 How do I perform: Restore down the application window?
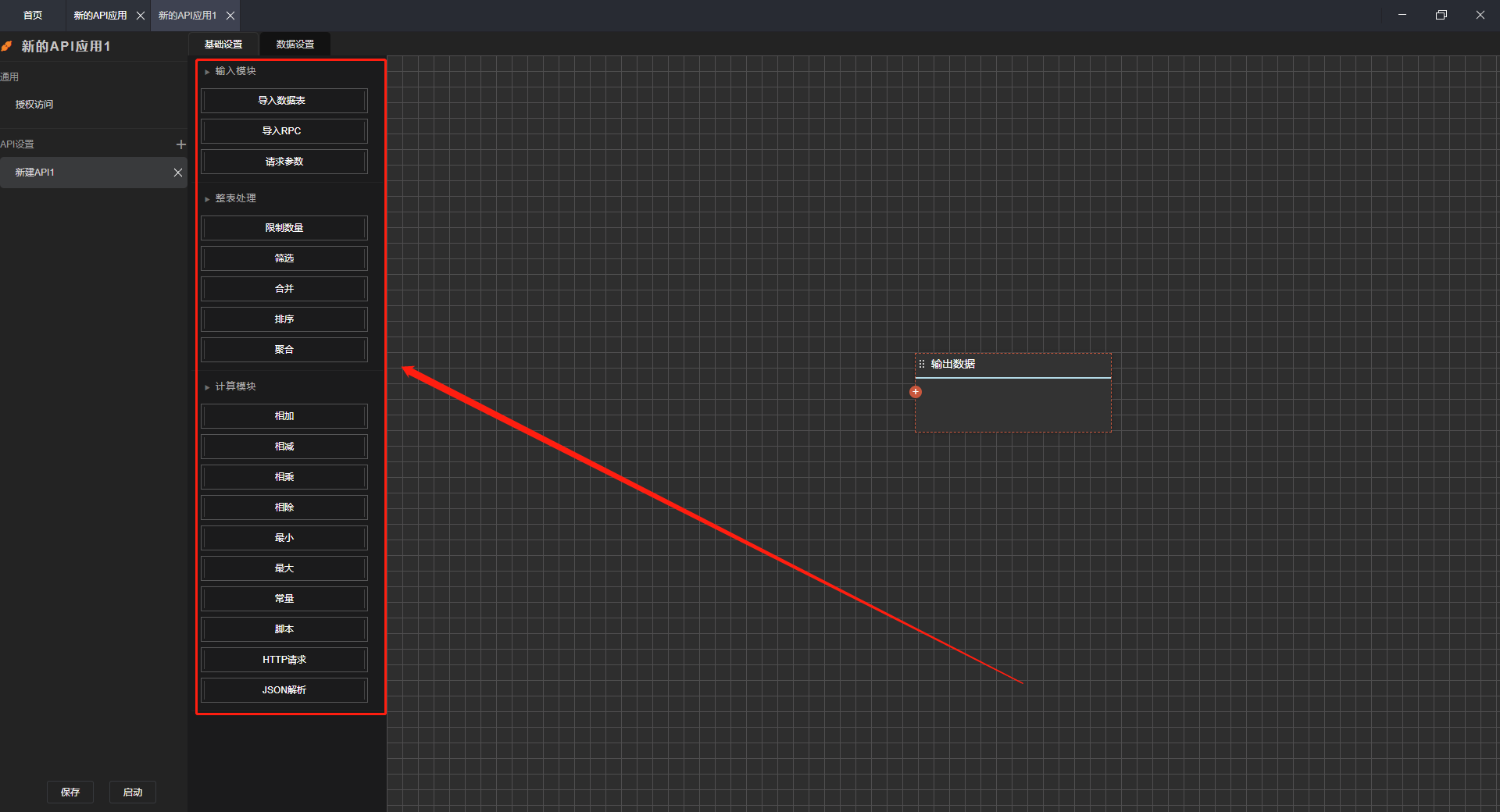coord(1441,15)
